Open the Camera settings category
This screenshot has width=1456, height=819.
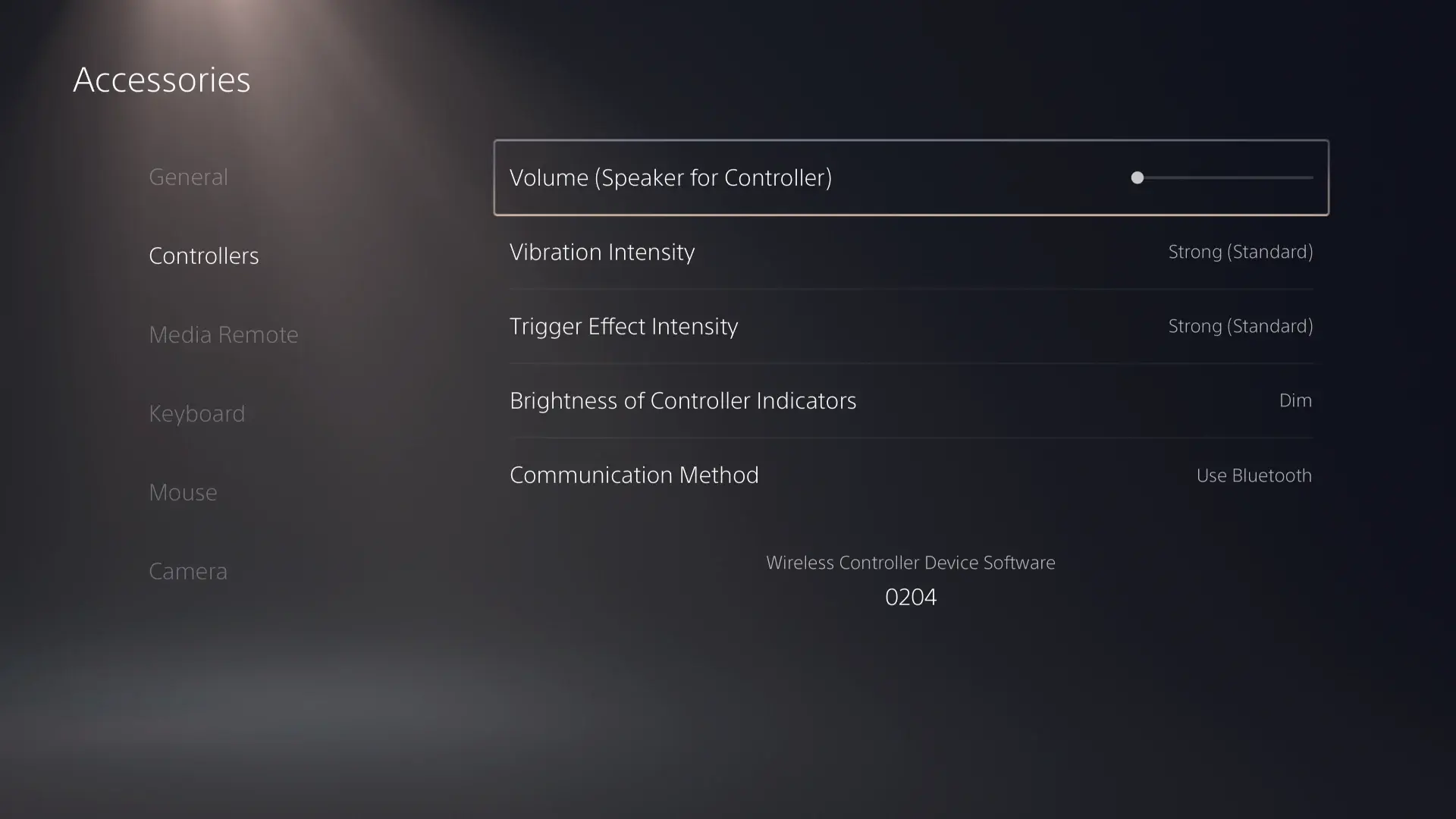tap(187, 571)
